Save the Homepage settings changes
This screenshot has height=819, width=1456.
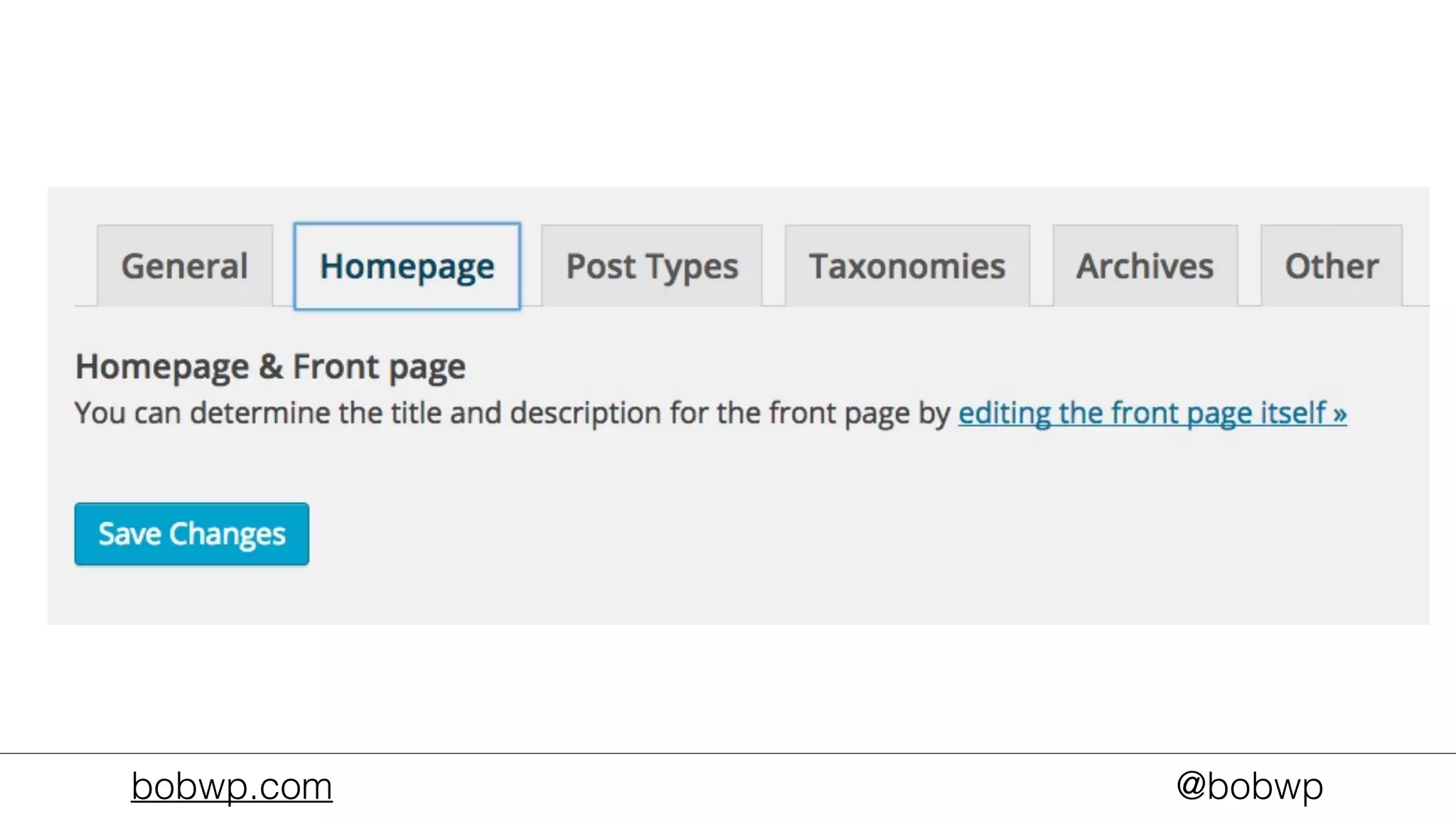pos(191,534)
